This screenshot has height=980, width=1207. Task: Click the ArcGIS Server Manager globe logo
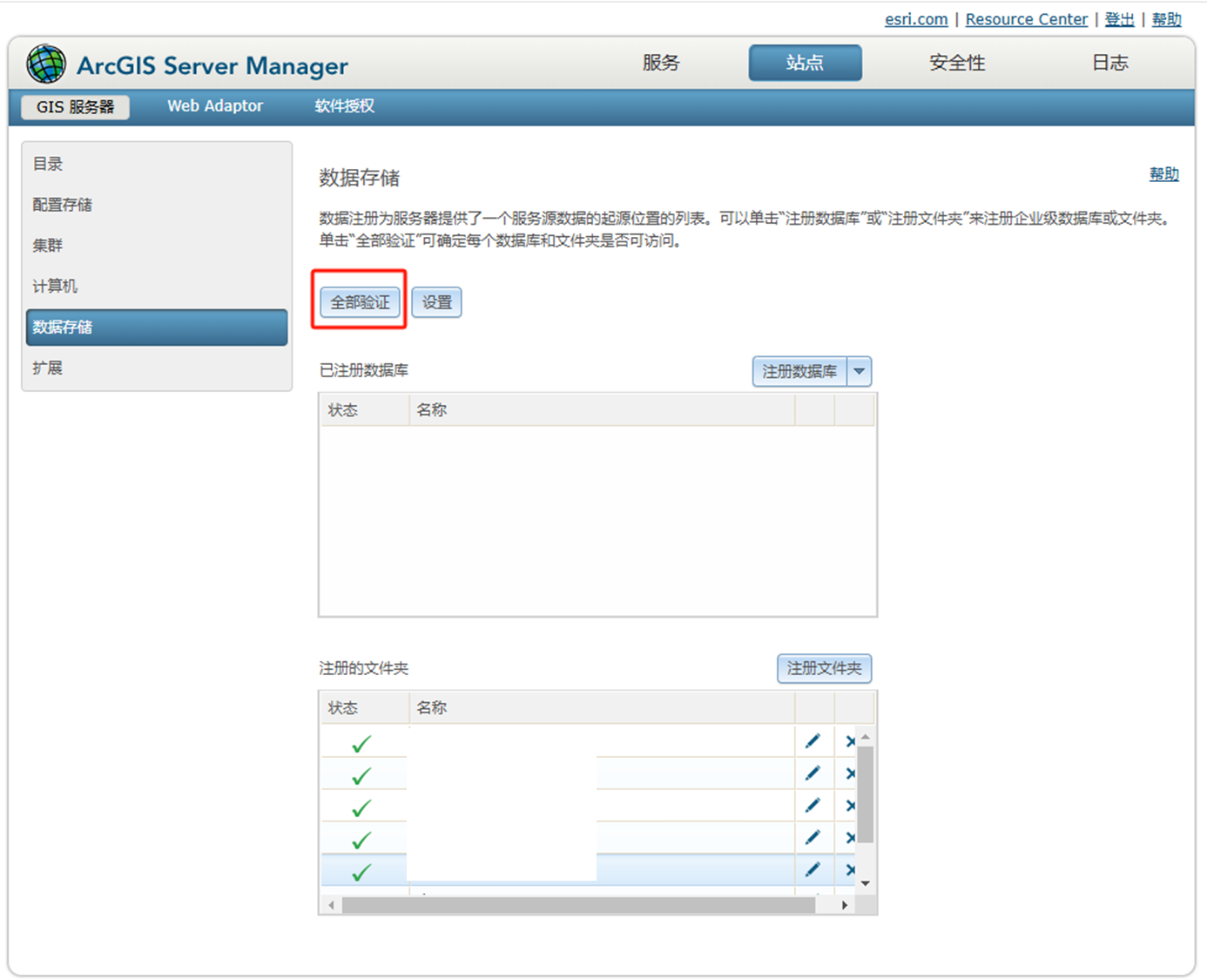pos(46,64)
